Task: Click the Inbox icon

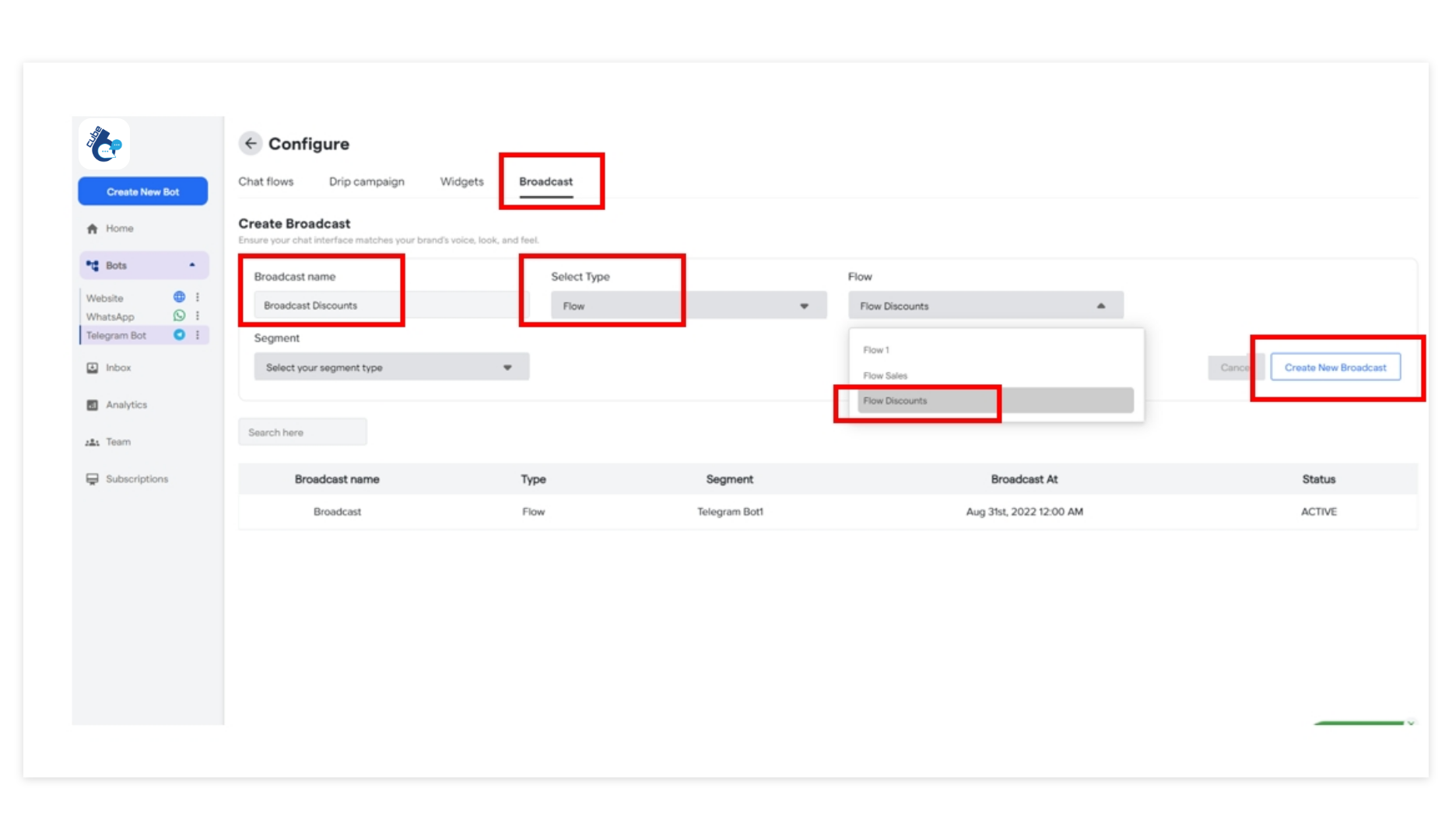Action: tap(93, 368)
